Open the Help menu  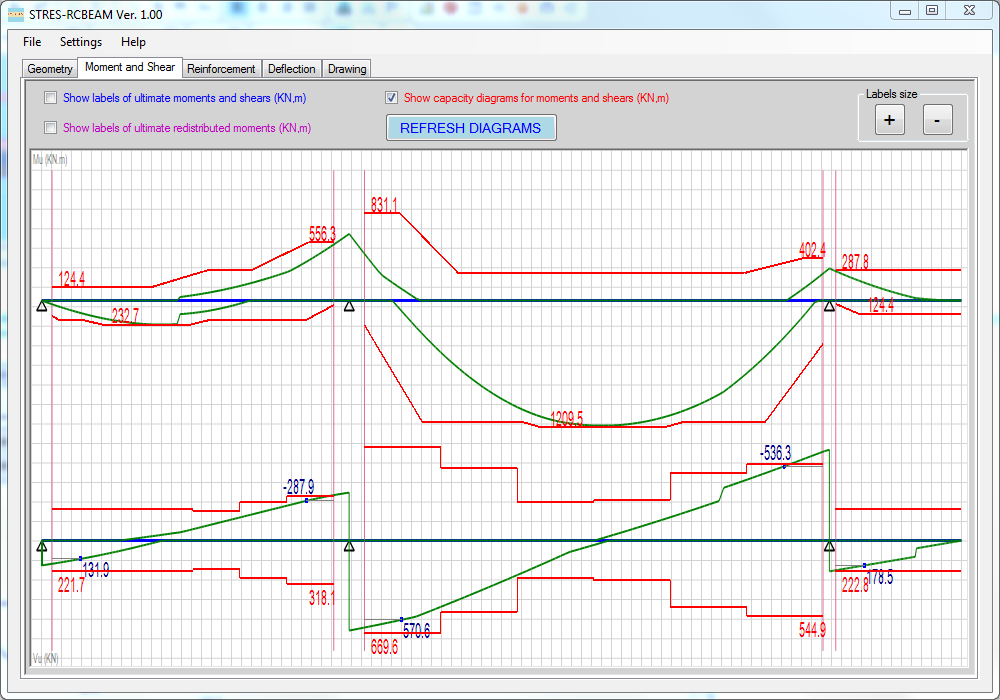pyautogui.click(x=133, y=42)
